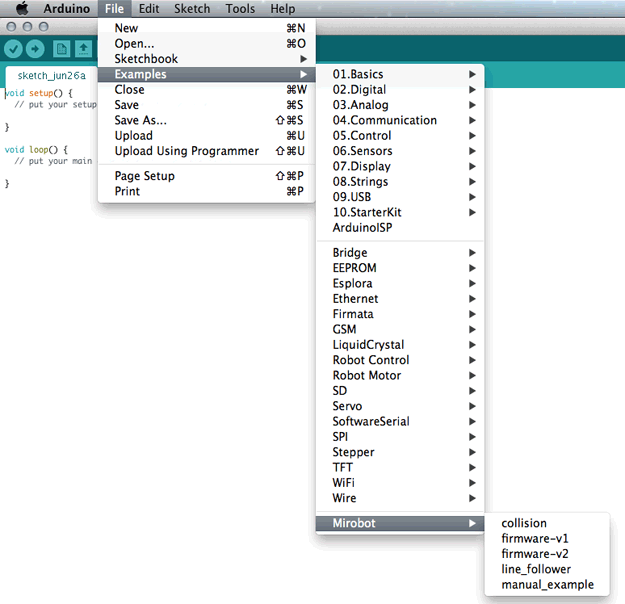The width and height of the screenshot is (625, 604).
Task: Choose Close from the File menu
Action: pos(206,89)
